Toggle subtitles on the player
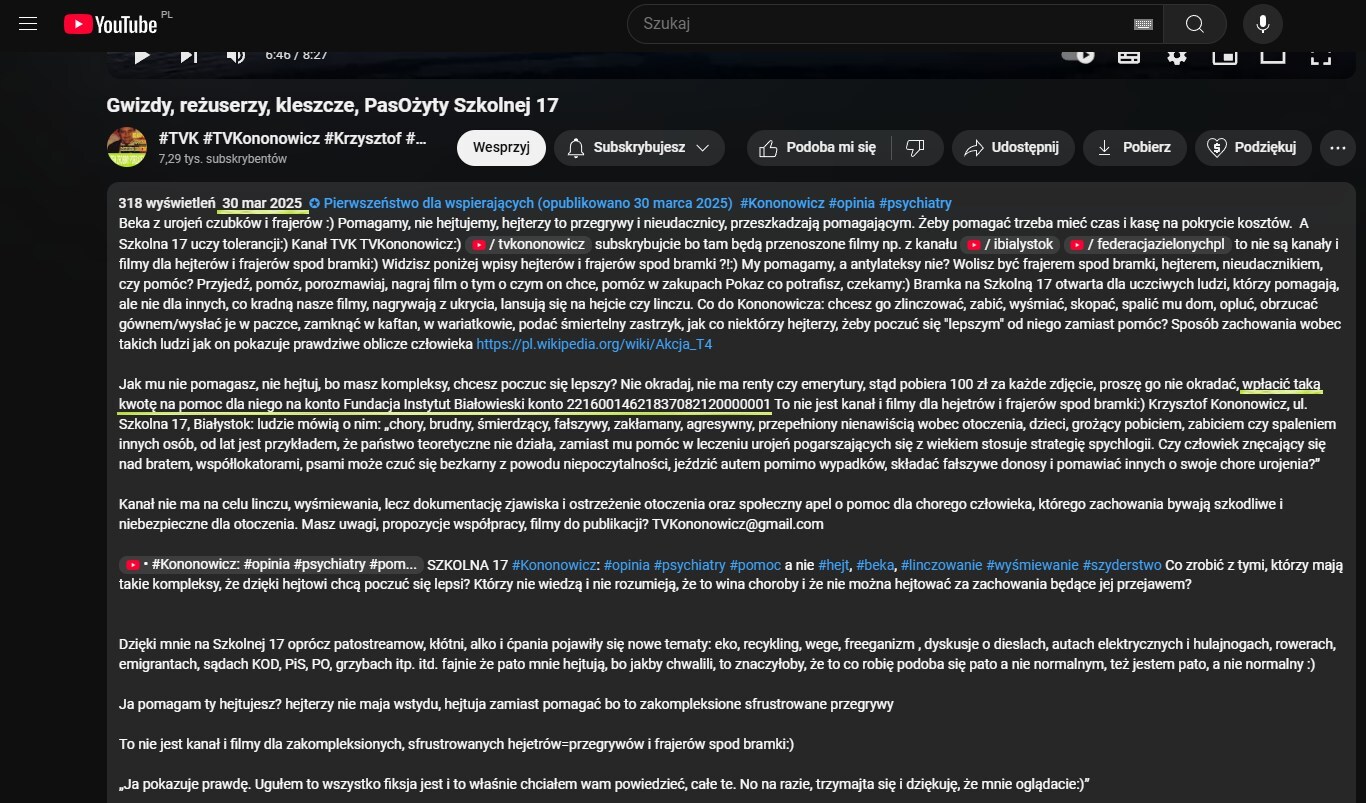This screenshot has height=803, width=1366. tap(1129, 55)
